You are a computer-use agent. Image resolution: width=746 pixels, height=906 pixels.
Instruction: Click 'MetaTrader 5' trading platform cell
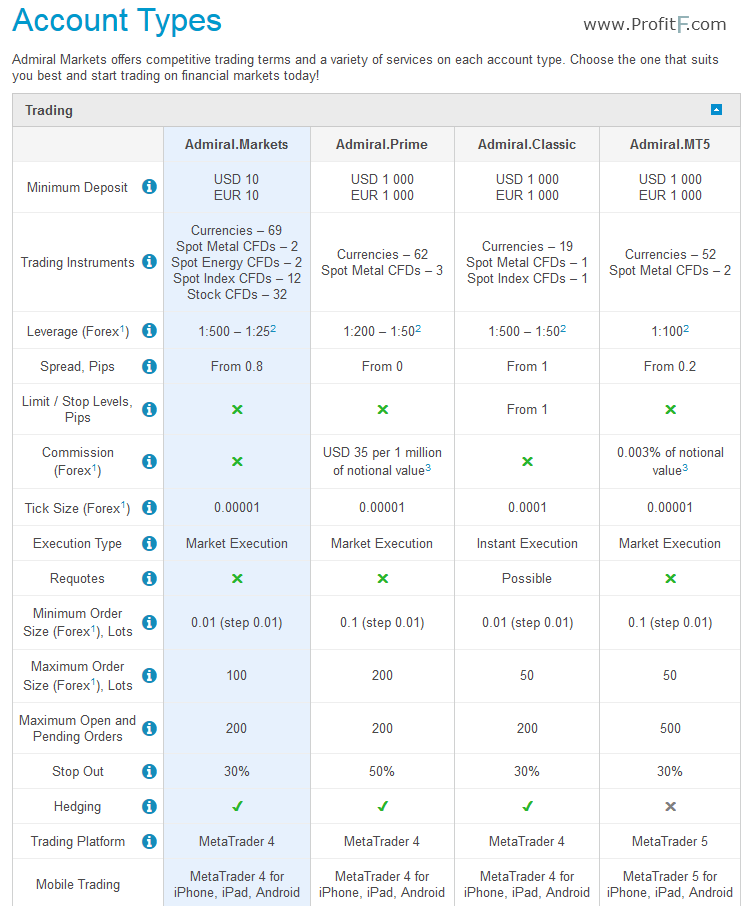[670, 841]
